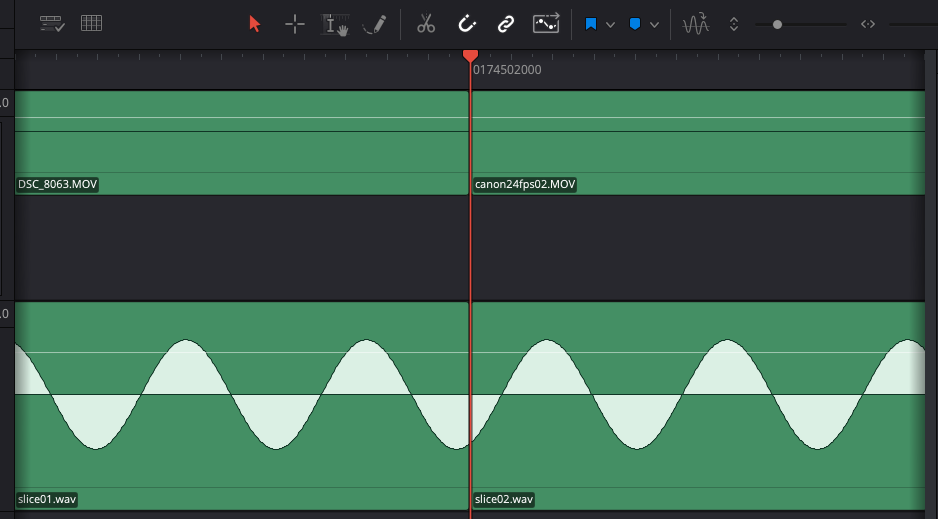Open the timeline view options icon

[x=52, y=24]
